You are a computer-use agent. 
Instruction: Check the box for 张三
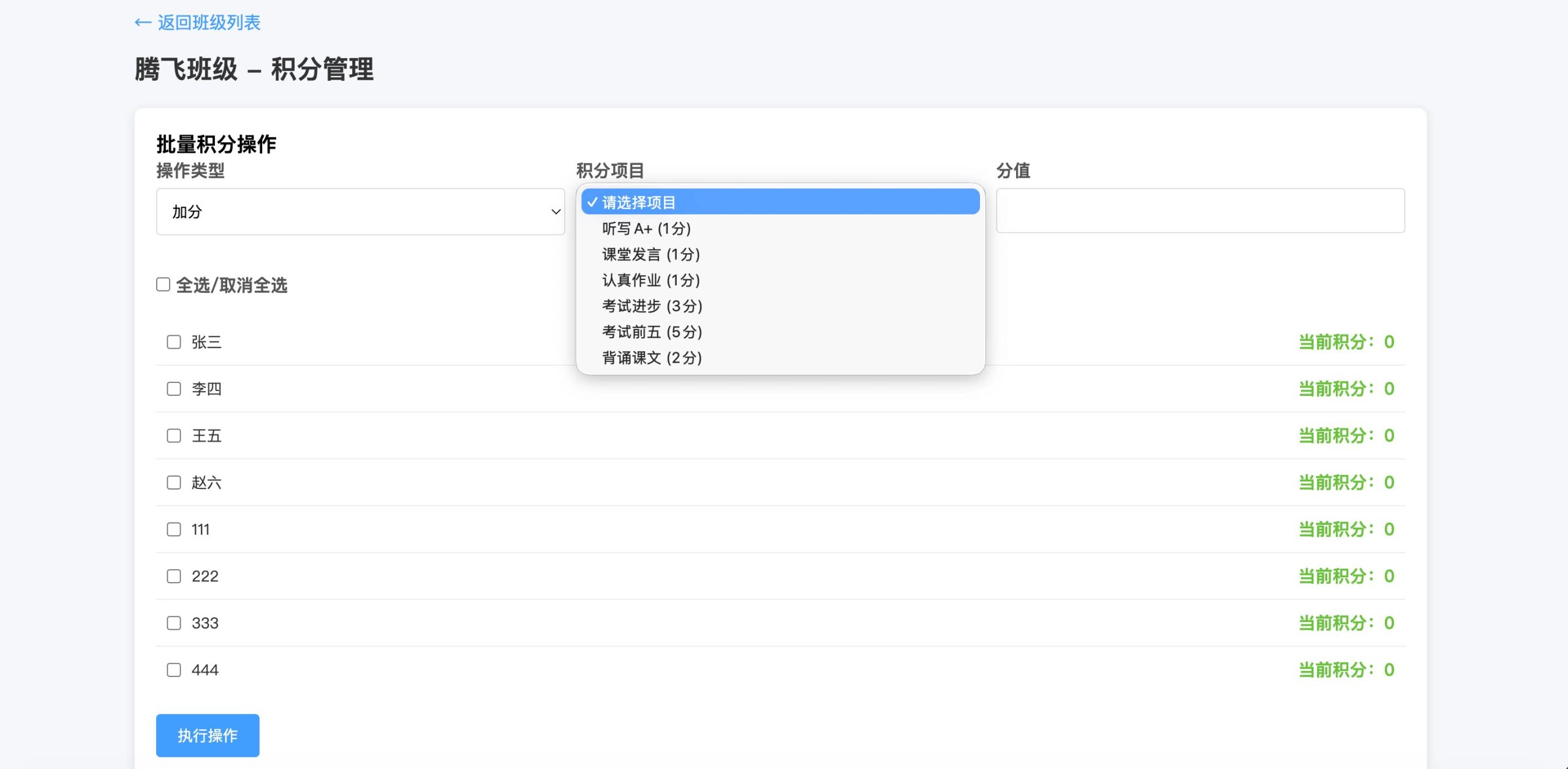pos(174,342)
